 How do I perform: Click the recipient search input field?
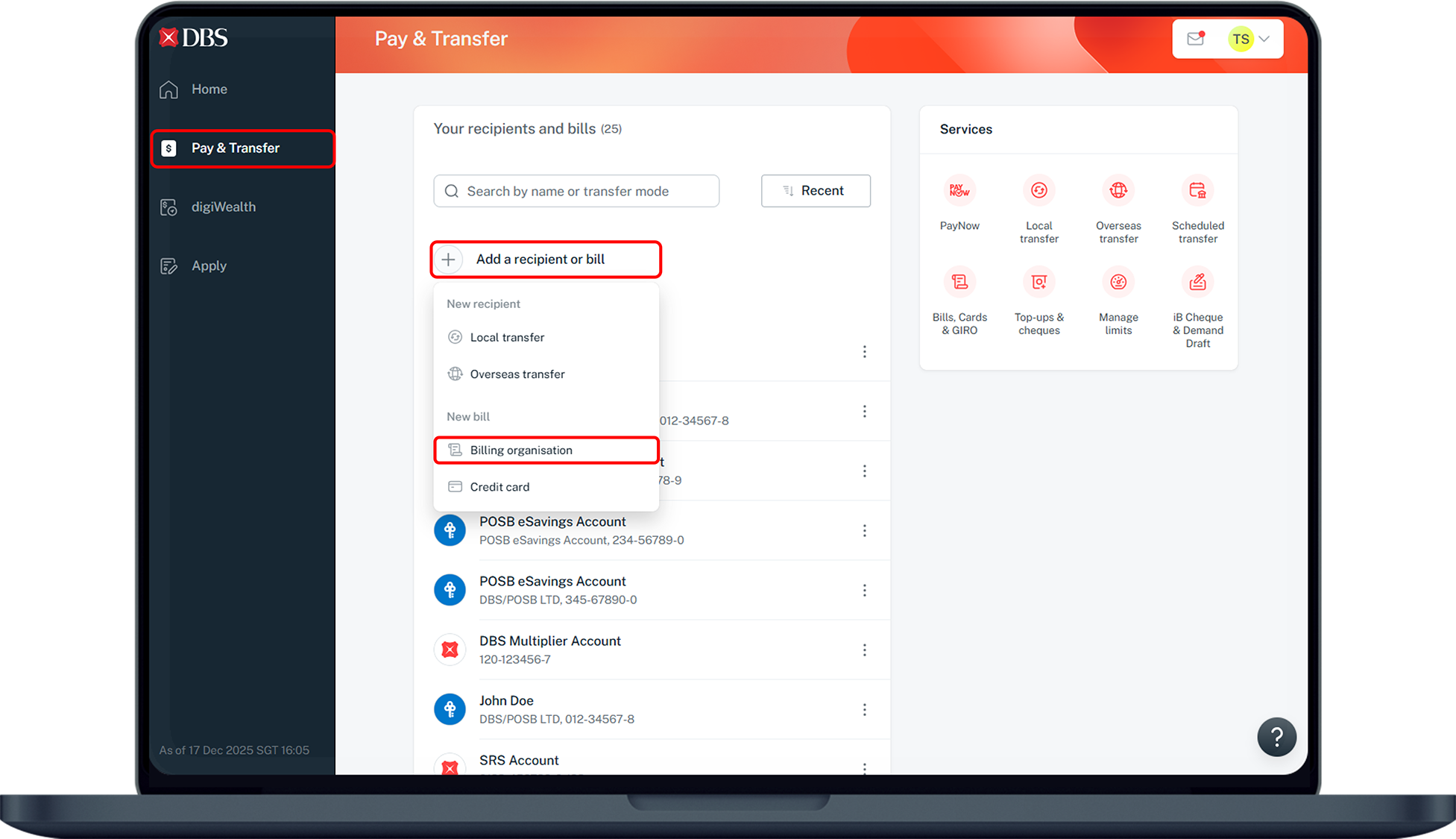pos(576,191)
